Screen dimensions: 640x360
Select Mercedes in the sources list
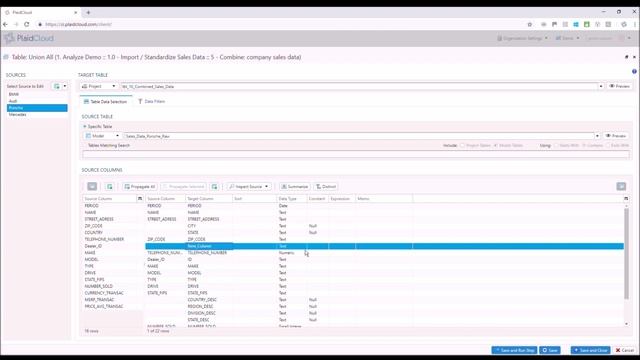coord(37,115)
